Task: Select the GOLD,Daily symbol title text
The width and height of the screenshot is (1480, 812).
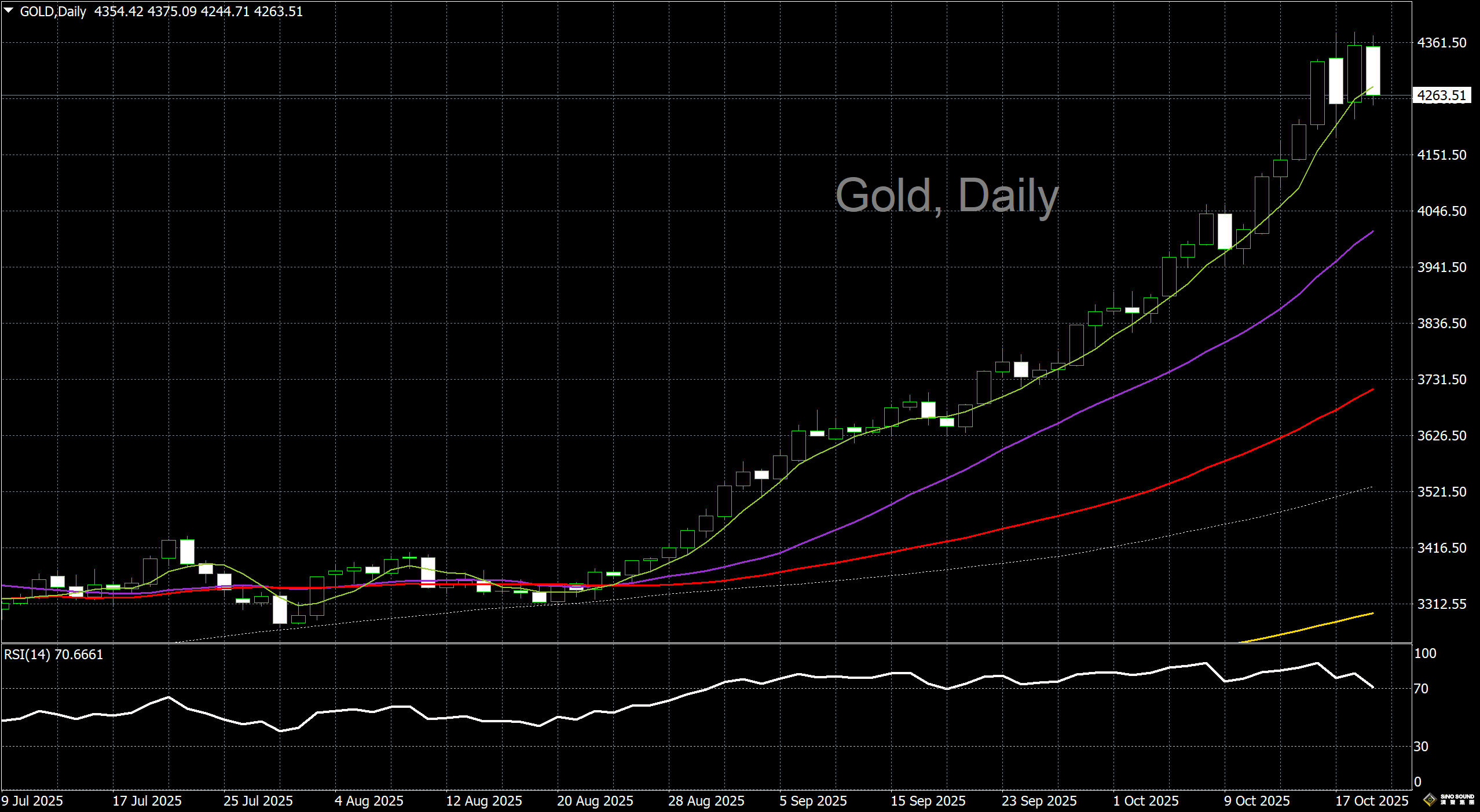Action: [53, 12]
